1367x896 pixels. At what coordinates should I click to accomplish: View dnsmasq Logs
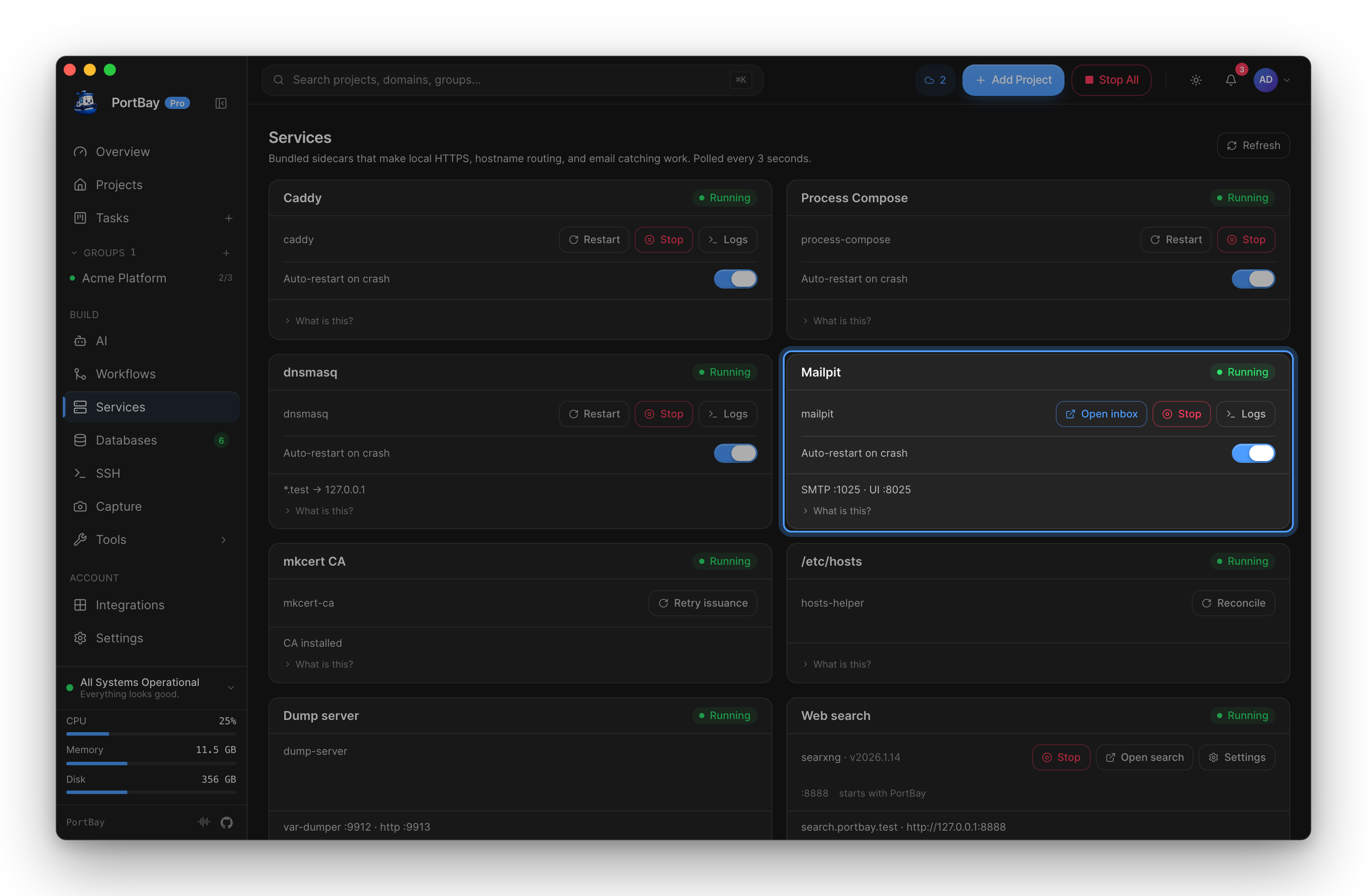[727, 414]
